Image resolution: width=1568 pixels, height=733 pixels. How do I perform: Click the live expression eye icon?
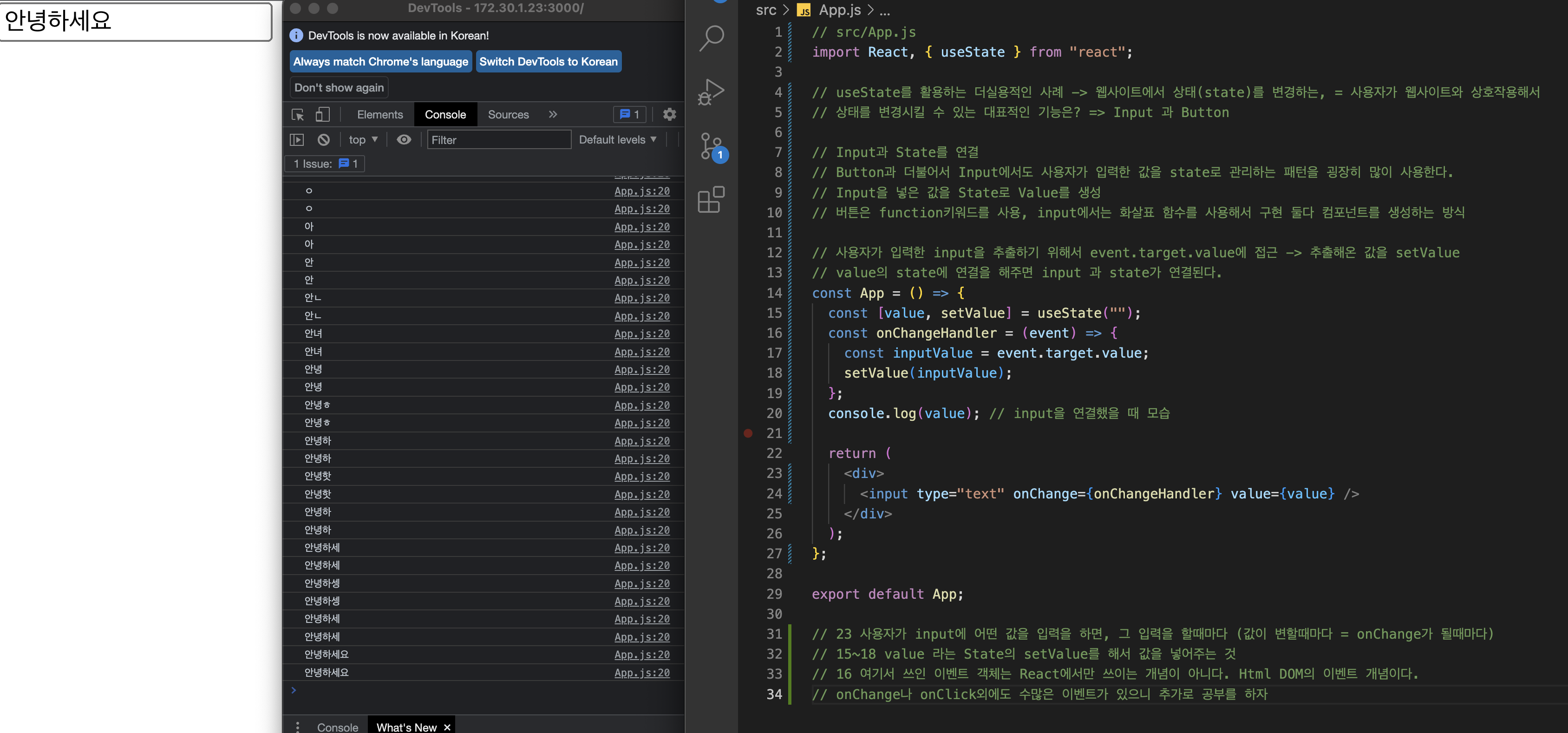tap(404, 140)
